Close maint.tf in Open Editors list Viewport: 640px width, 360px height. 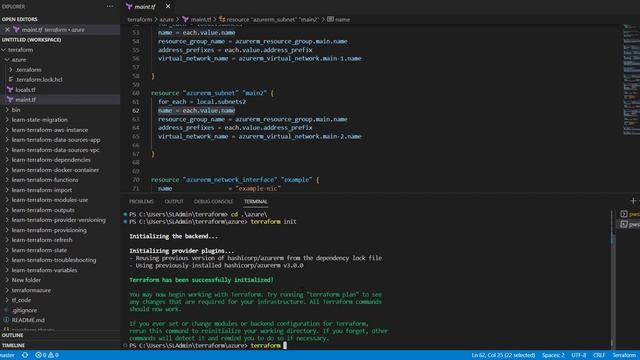7,29
